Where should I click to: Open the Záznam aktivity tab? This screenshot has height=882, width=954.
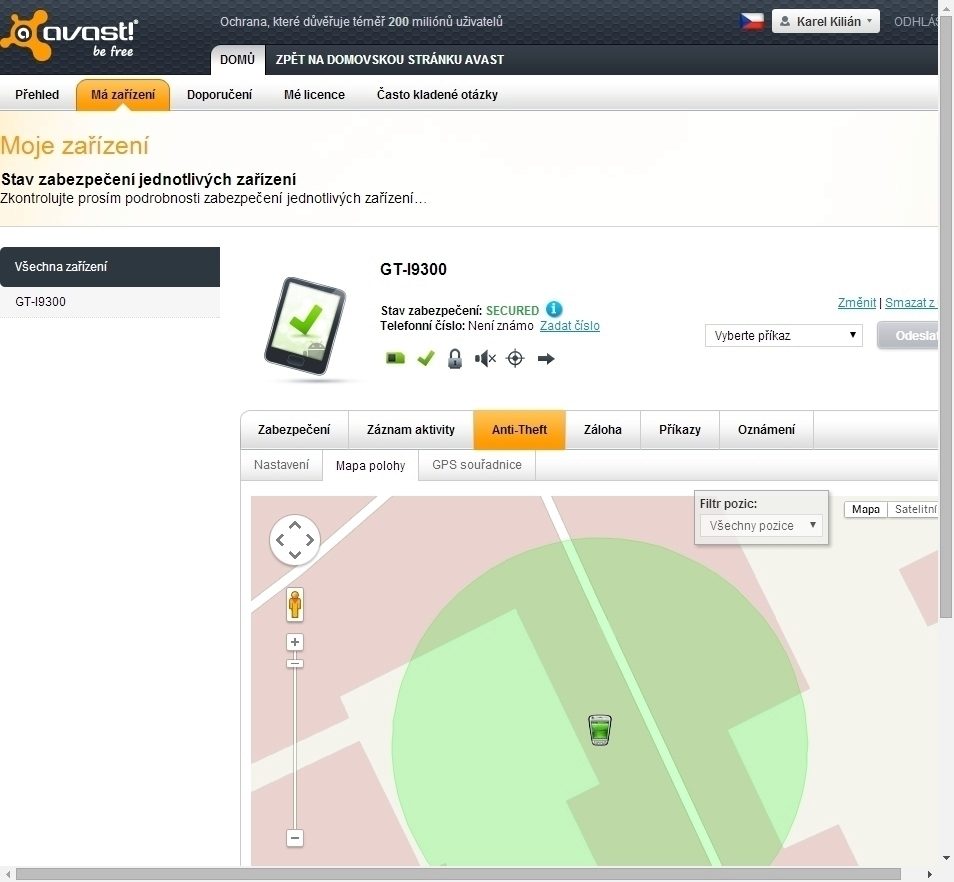tap(411, 429)
